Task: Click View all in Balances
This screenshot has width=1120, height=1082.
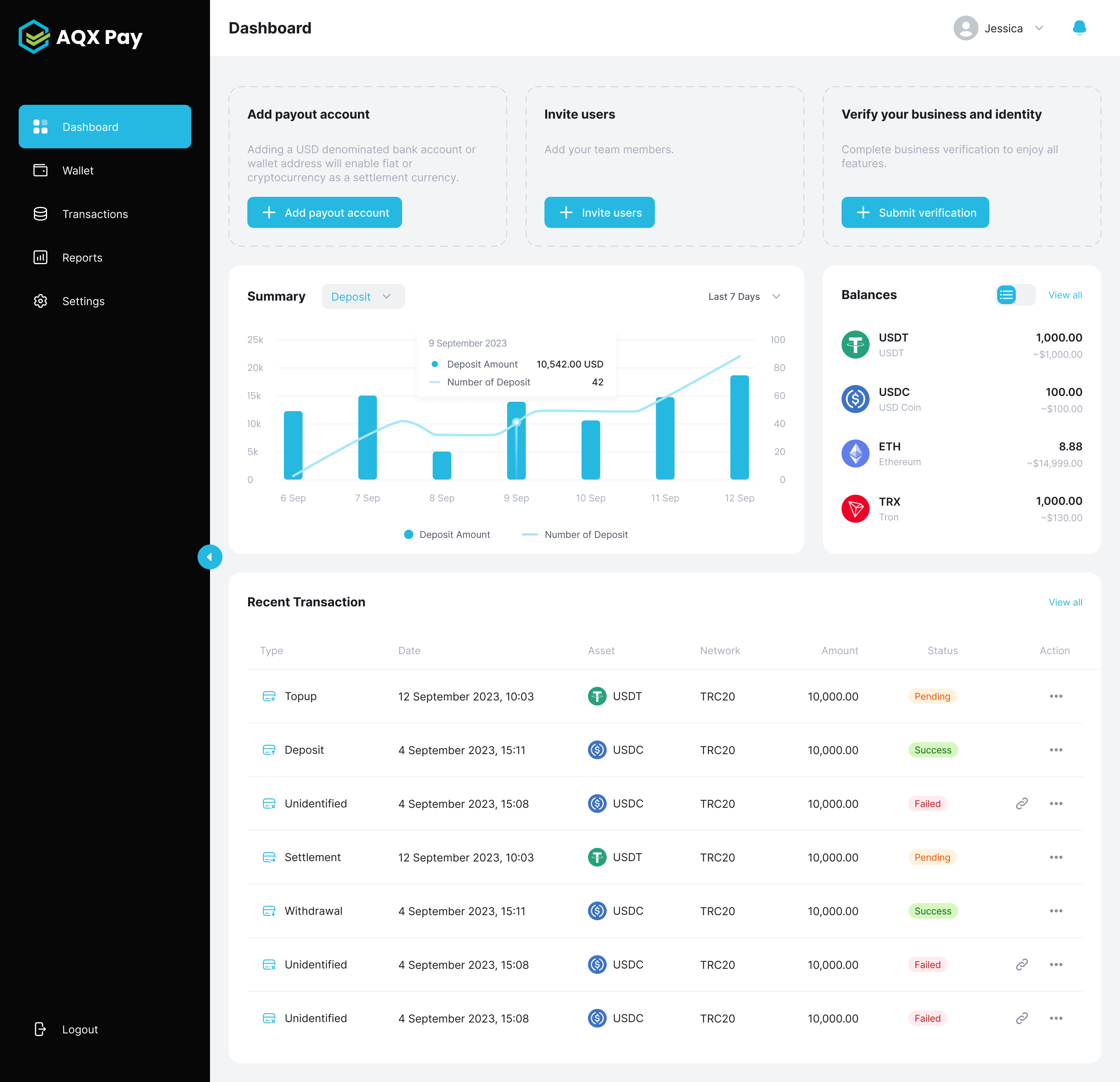Action: coord(1064,295)
